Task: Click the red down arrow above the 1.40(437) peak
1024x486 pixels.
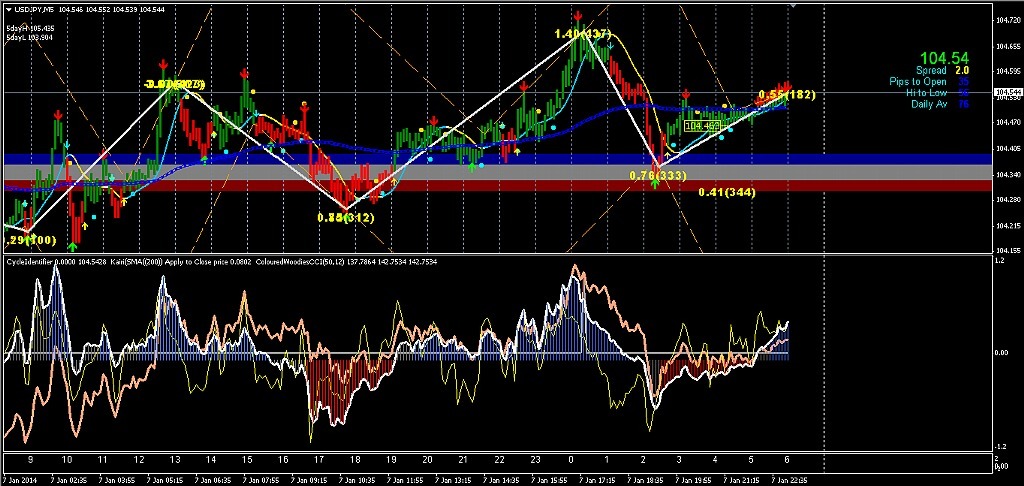Action: (x=577, y=16)
